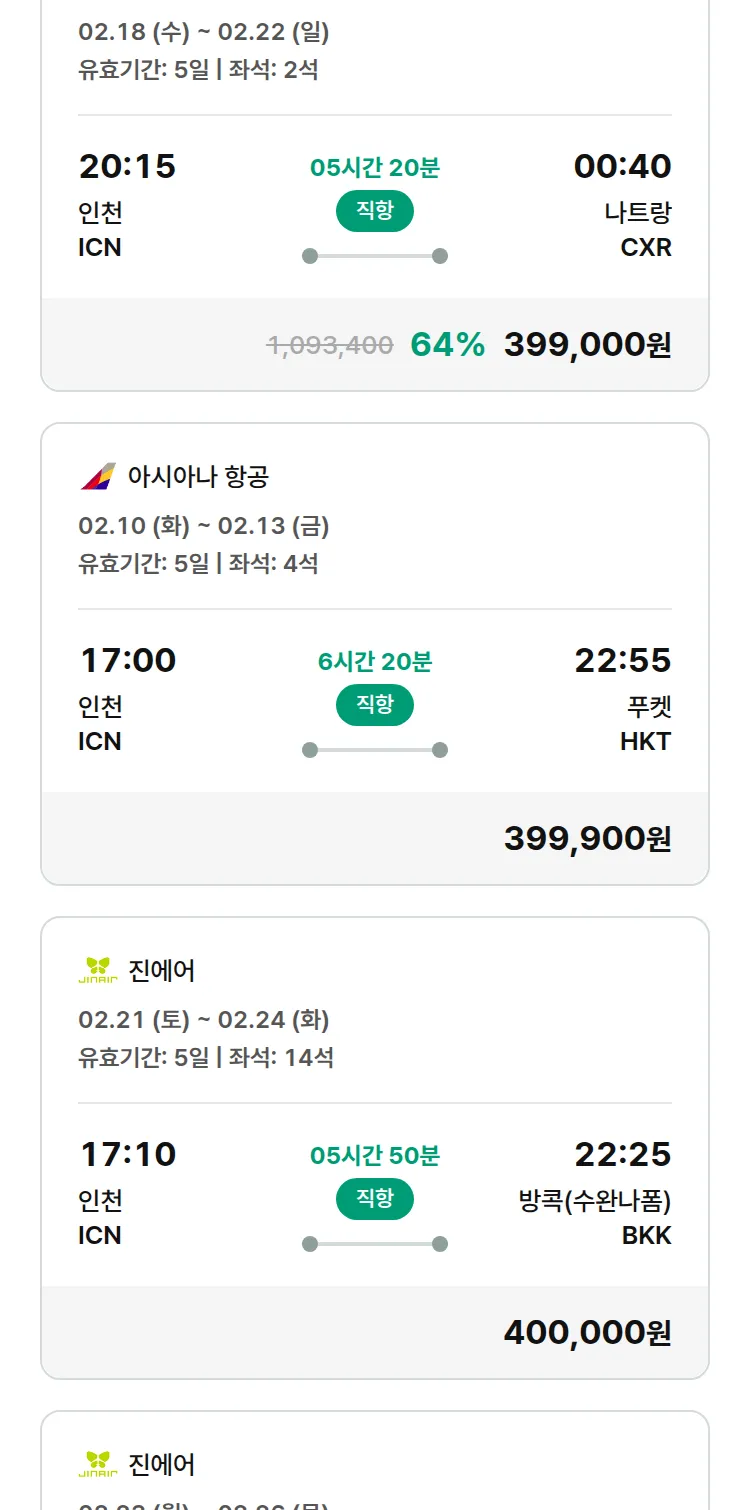750x1510 pixels.
Task: Select the 399,000원 Nha Trang fare
Action: tap(587, 345)
